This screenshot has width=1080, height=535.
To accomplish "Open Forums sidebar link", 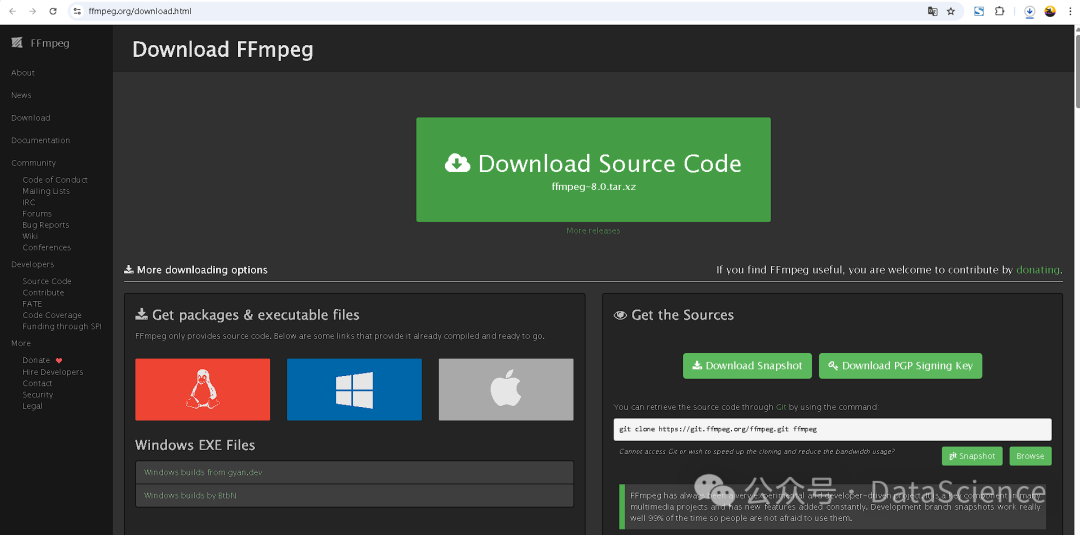I will pos(37,213).
